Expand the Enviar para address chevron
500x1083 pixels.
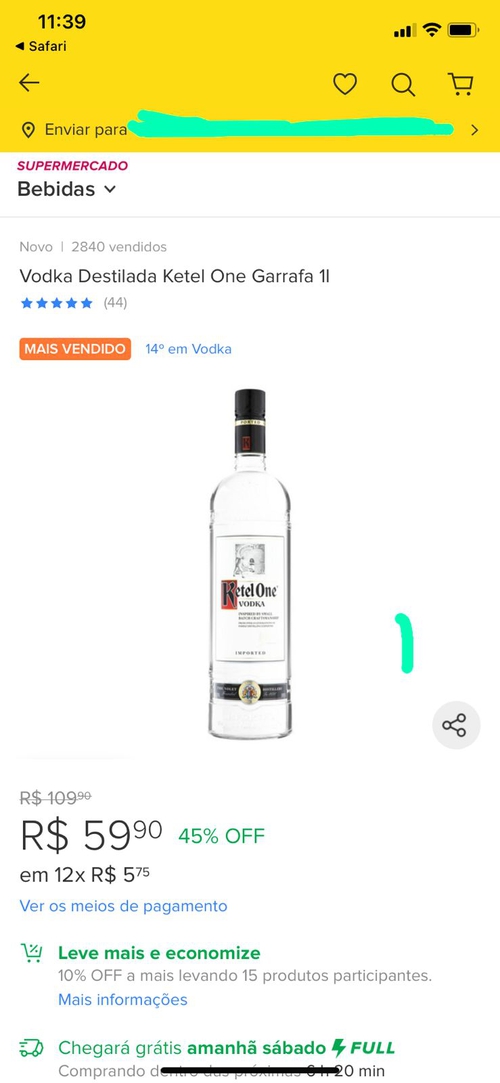[x=474, y=129]
